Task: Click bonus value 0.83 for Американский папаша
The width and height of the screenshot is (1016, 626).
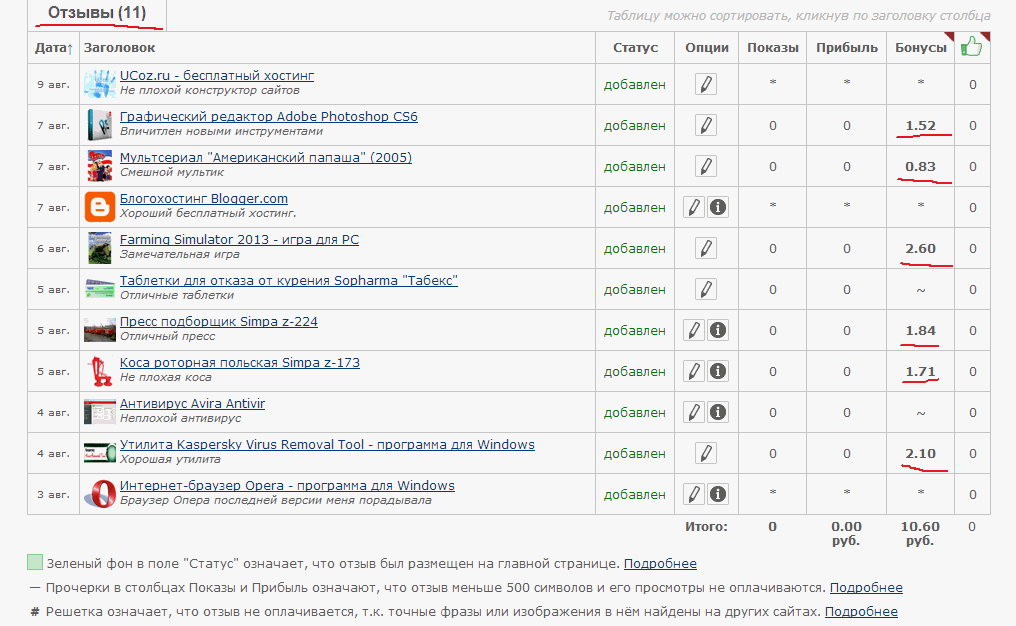Action: (x=920, y=167)
